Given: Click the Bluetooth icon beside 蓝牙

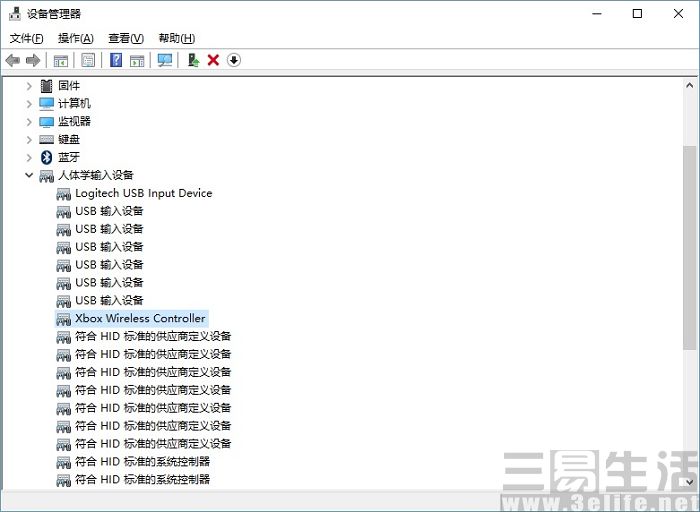Looking at the screenshot, I should [x=46, y=157].
